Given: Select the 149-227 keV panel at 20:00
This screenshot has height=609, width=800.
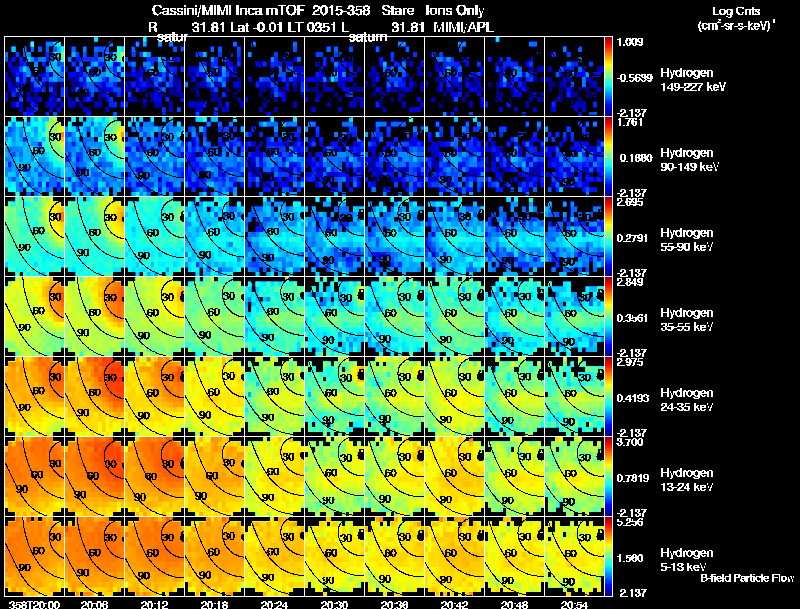Looking at the screenshot, I should pyautogui.click(x=34, y=77).
